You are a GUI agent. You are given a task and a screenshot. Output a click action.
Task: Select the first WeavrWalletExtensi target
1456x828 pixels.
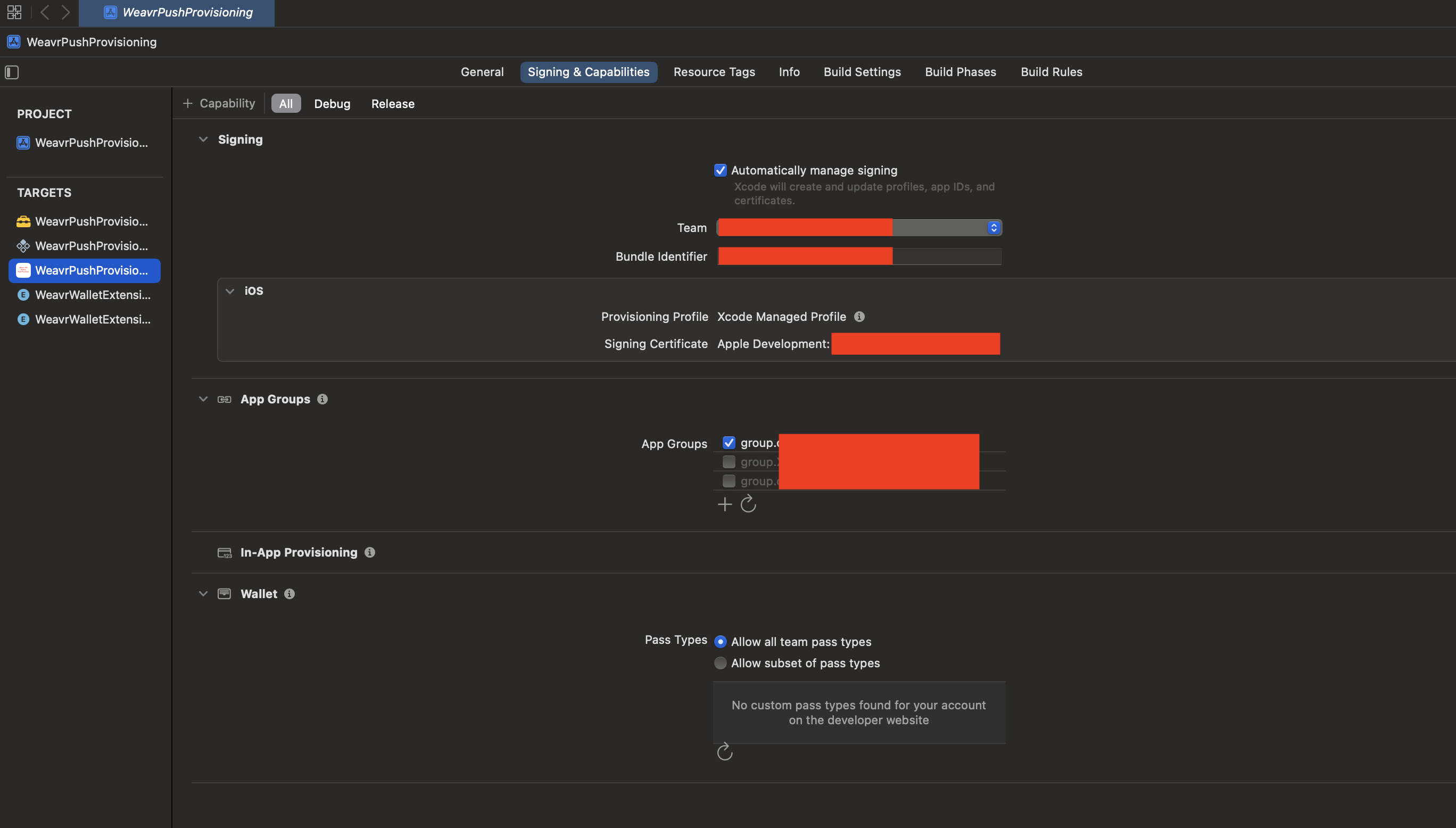pyautogui.click(x=84, y=295)
